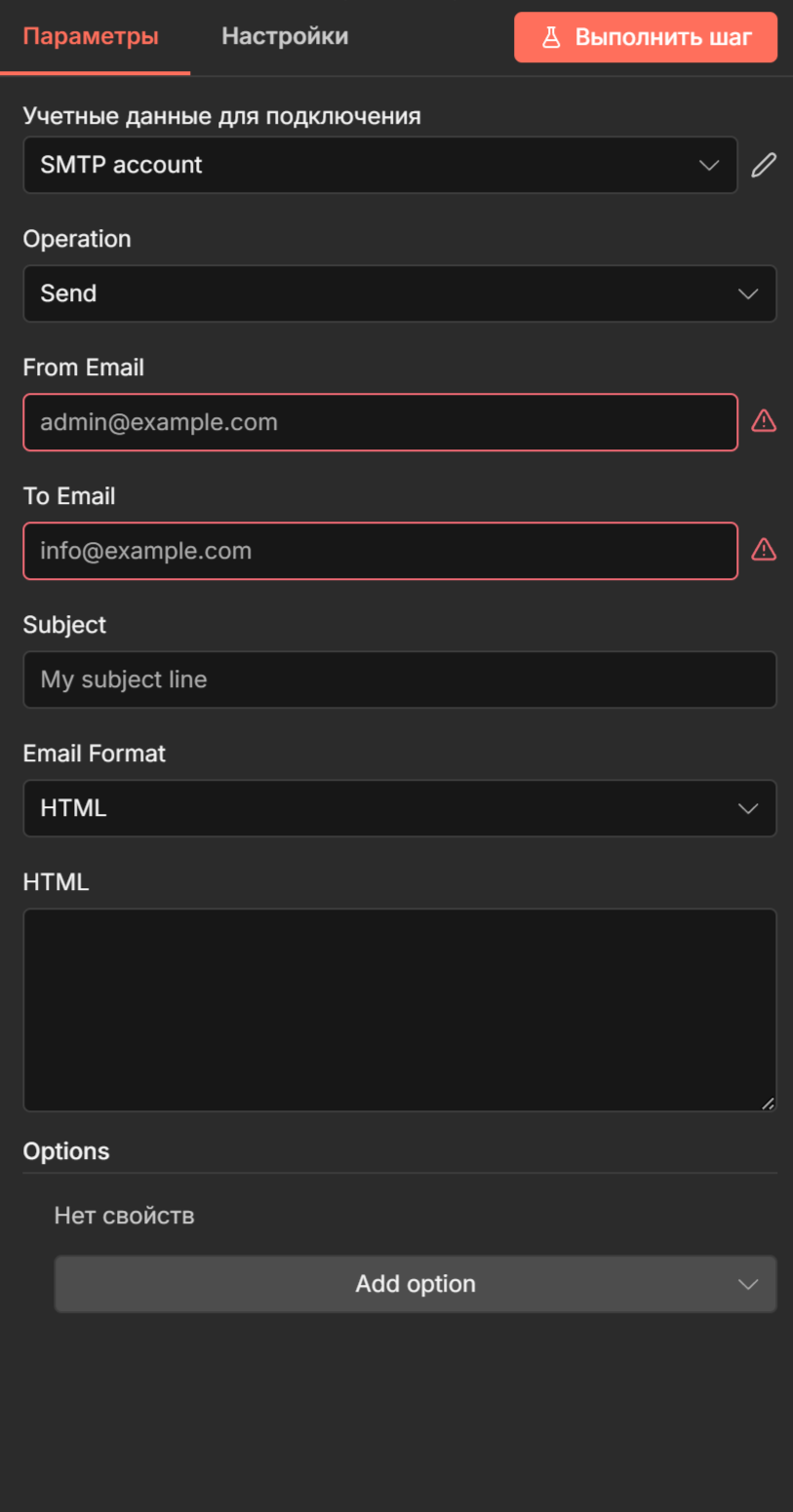Viewport: 793px width, 1512px height.
Task: Switch to the Параметры tab
Action: [x=91, y=37]
